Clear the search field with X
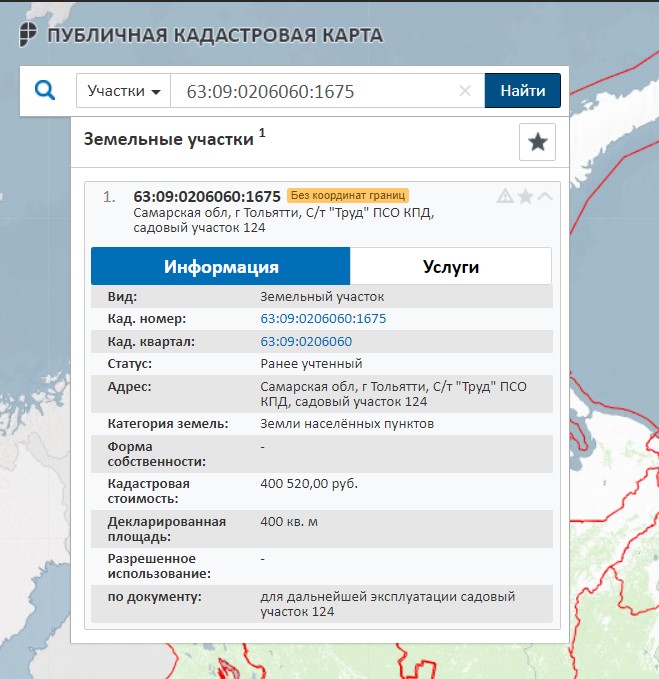659x679 pixels. tap(465, 91)
